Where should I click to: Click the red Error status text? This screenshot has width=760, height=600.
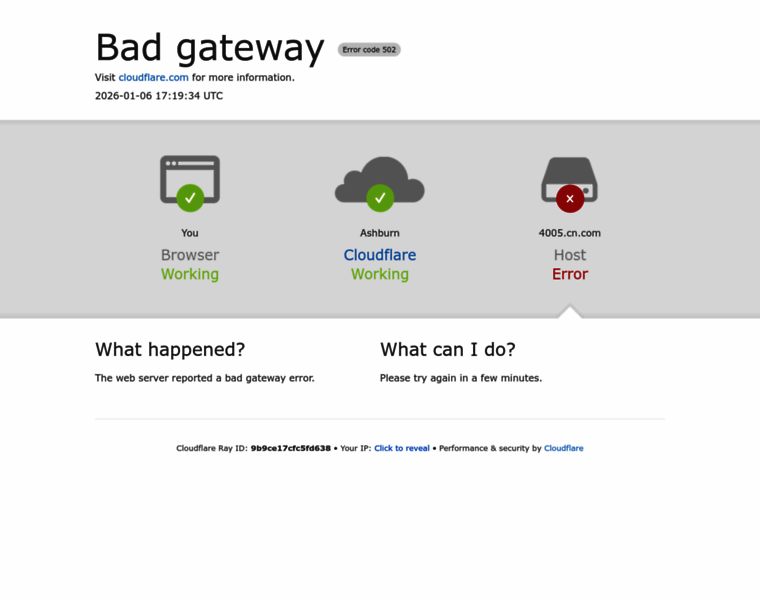(570, 274)
